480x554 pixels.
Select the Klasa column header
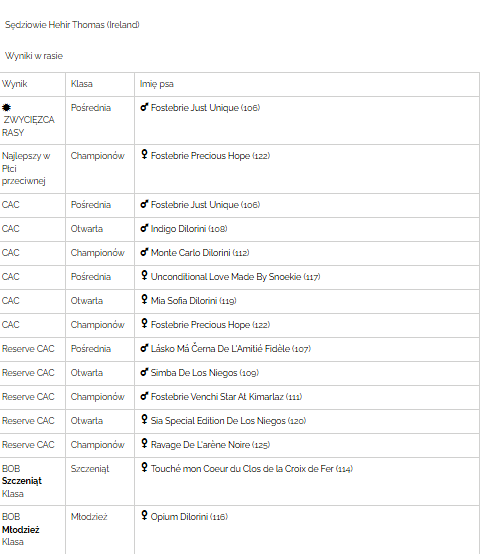pos(82,84)
